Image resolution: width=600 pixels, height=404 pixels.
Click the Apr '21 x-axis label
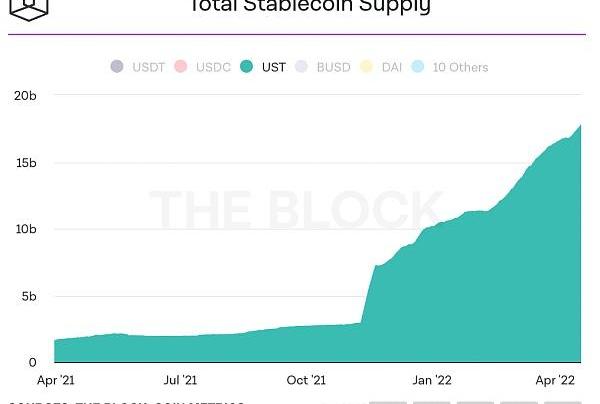coord(54,380)
